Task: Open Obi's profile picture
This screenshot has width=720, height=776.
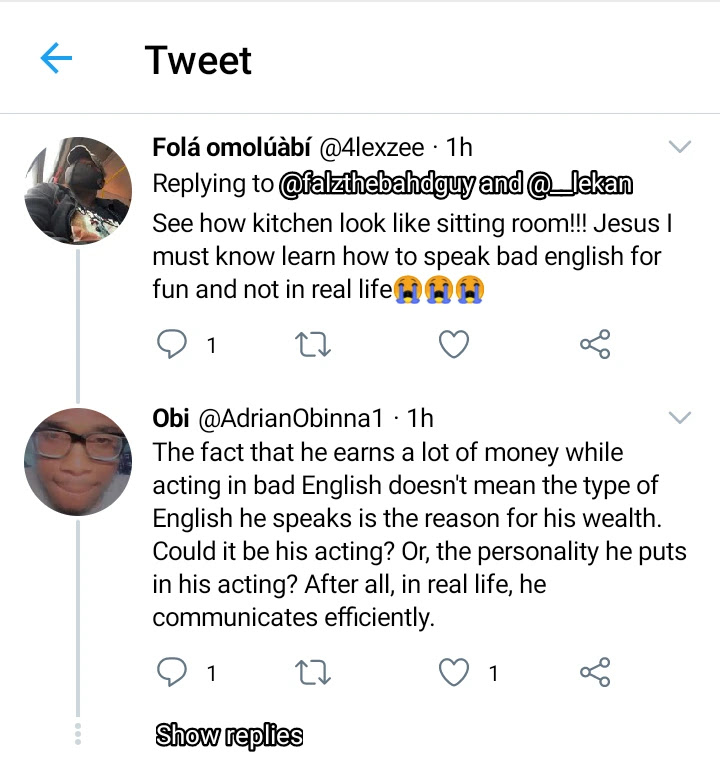Action: (x=77, y=461)
